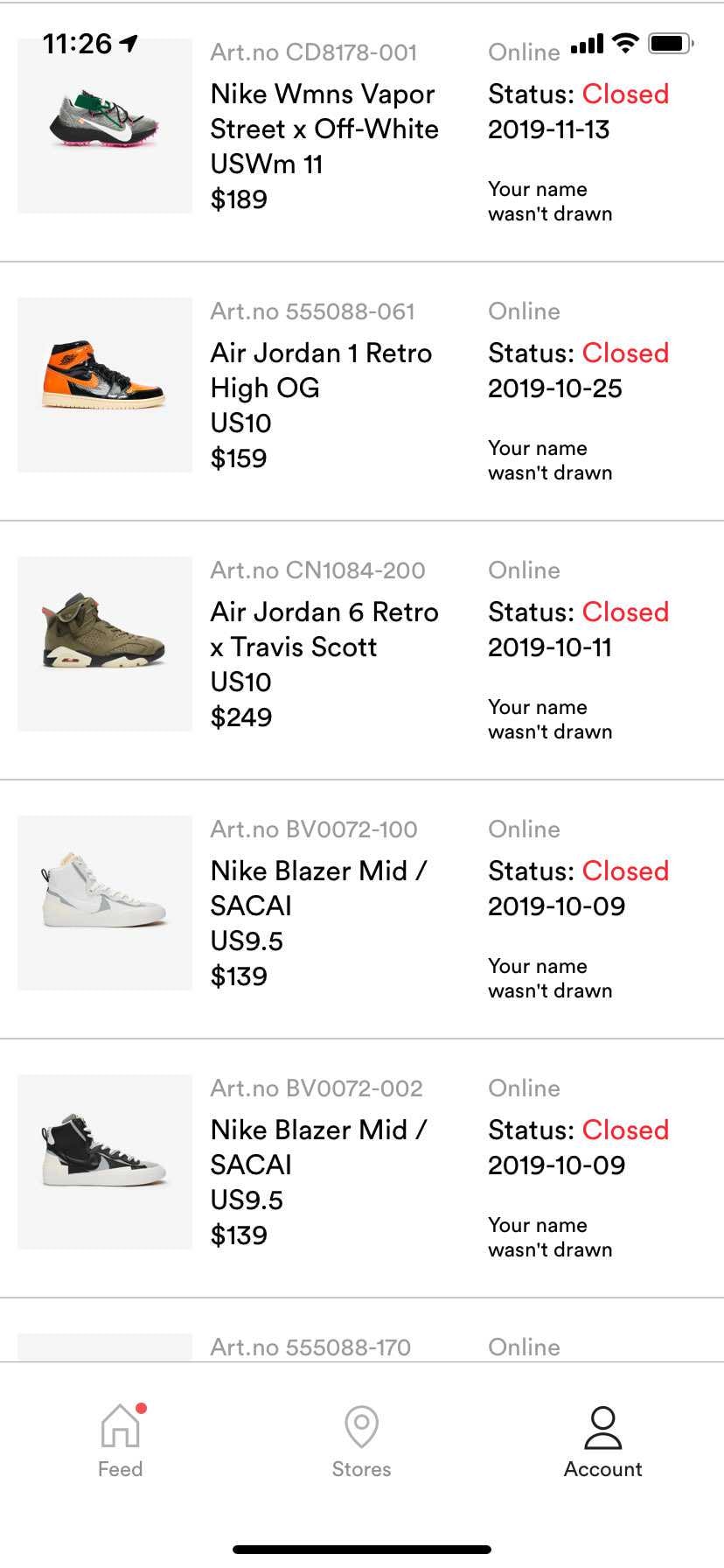The width and height of the screenshot is (724, 1568).
Task: Tap the home indicator bar
Action: (x=362, y=1550)
